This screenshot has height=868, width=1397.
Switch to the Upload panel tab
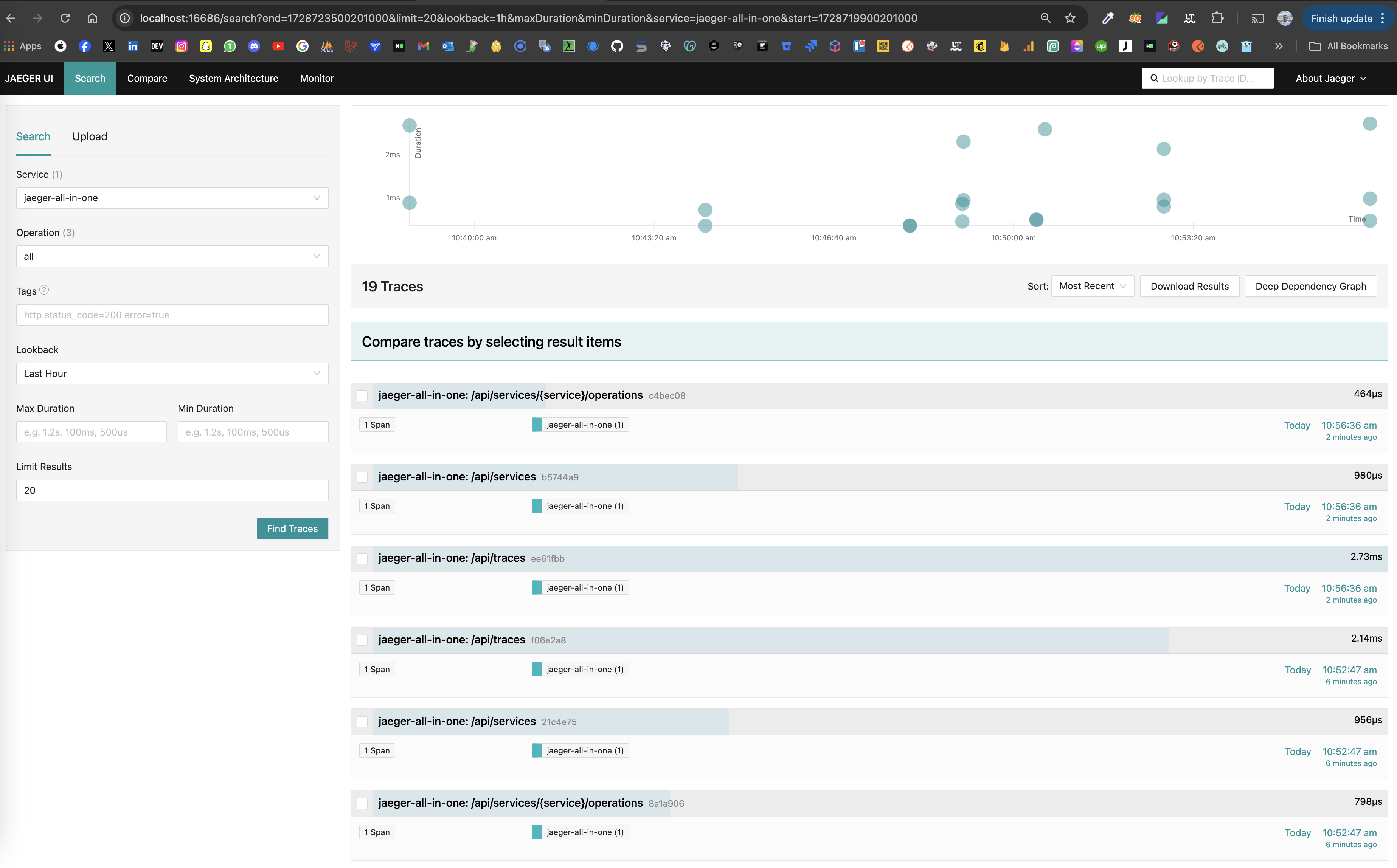coord(90,136)
